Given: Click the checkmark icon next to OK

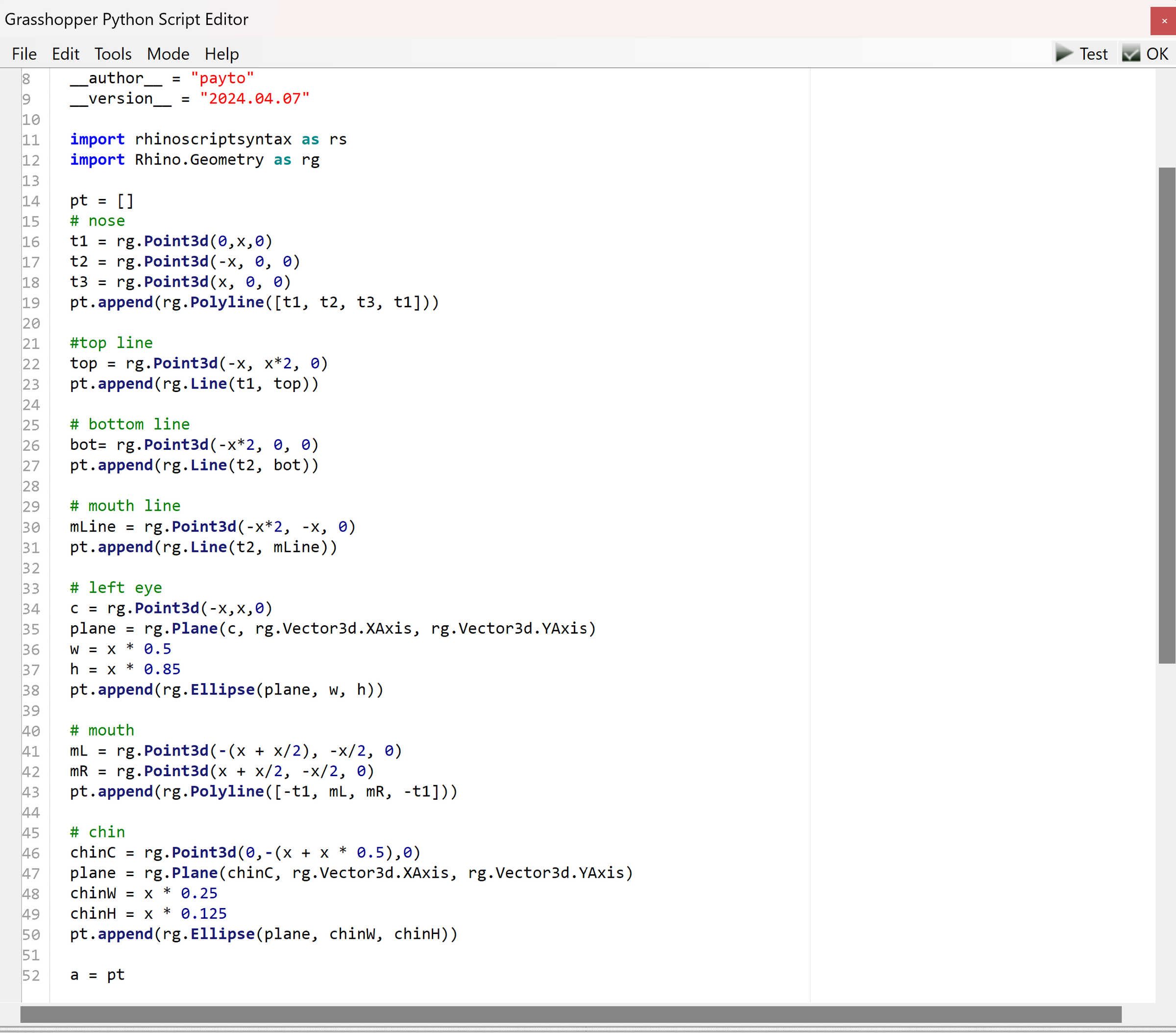Looking at the screenshot, I should click(x=1131, y=53).
